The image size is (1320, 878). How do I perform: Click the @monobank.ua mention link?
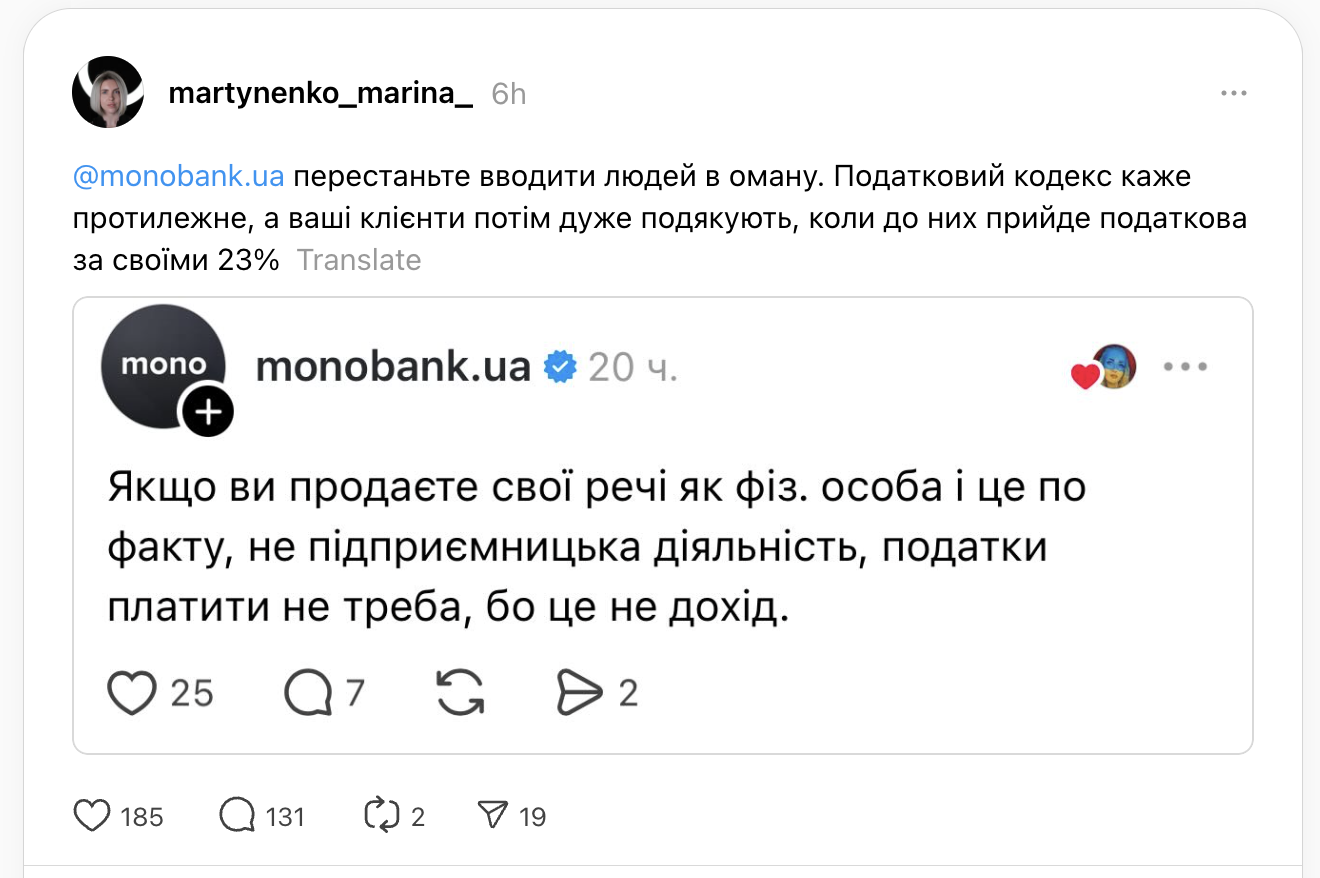point(179,177)
